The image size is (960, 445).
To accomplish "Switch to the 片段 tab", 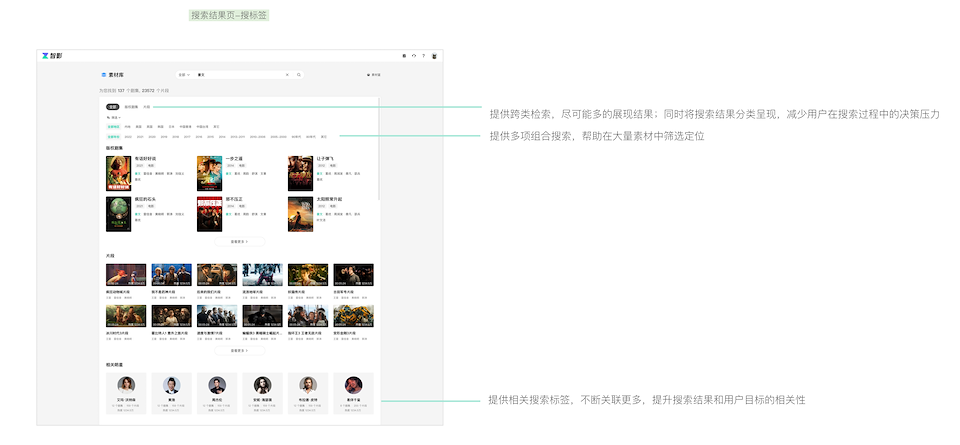I will tap(146, 107).
